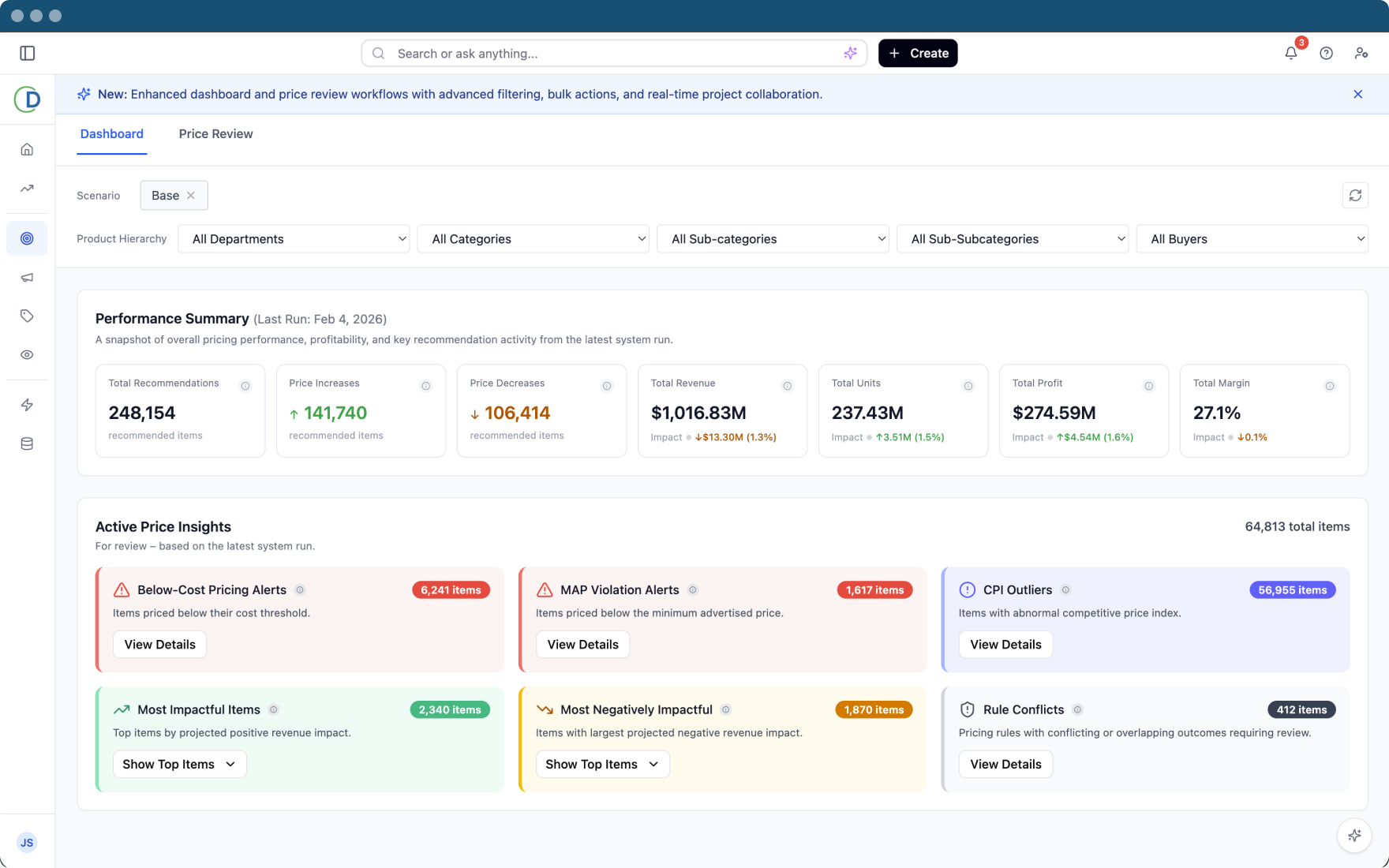Refresh the dashboard with reload icon
Viewport: 1389px width, 868px height.
click(1355, 195)
